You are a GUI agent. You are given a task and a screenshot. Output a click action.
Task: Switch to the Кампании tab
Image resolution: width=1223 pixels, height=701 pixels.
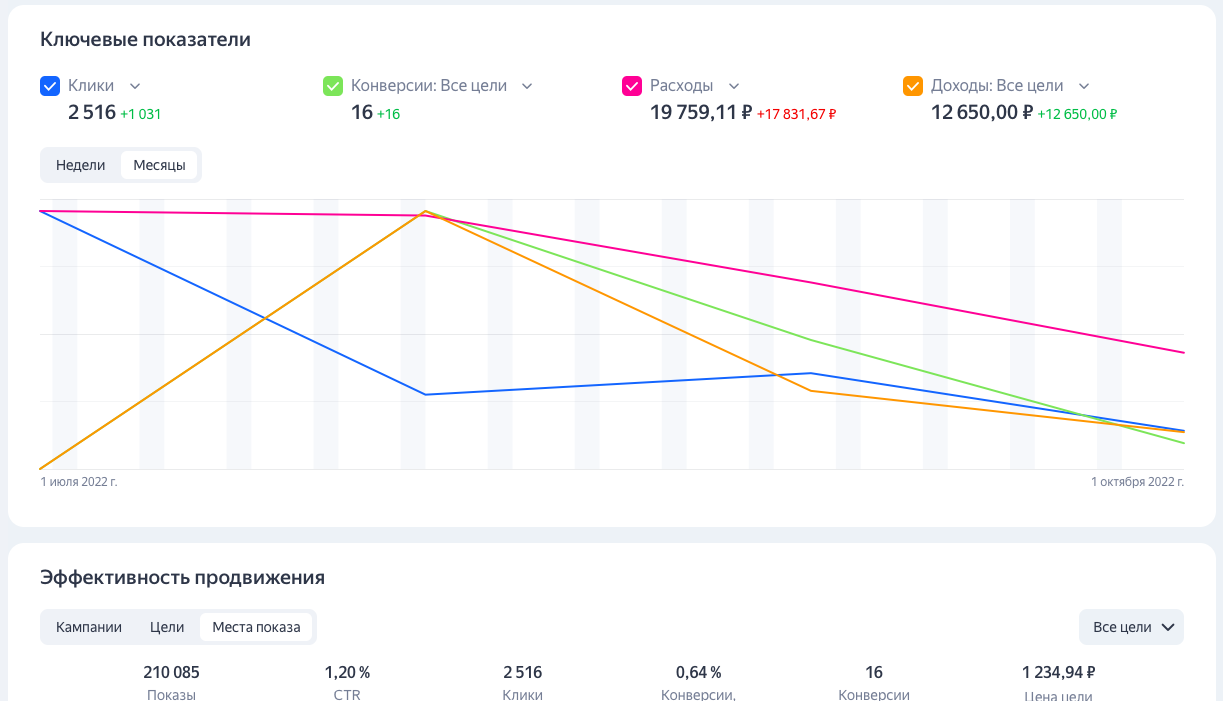coord(89,627)
